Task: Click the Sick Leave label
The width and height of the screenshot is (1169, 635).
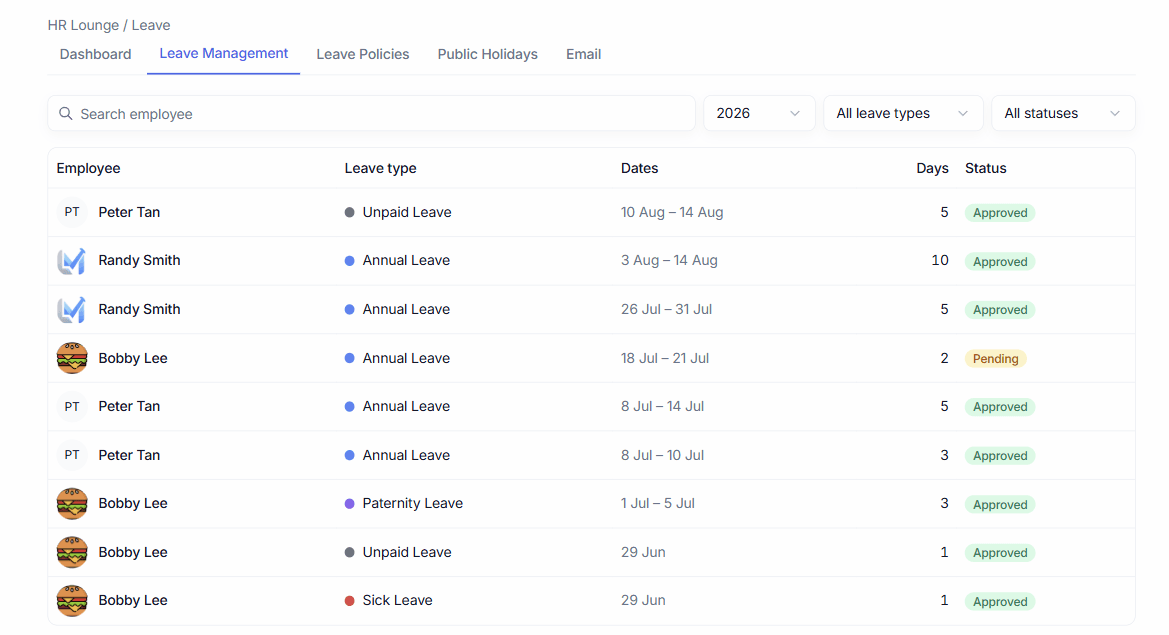Action: pyautogui.click(x=397, y=601)
